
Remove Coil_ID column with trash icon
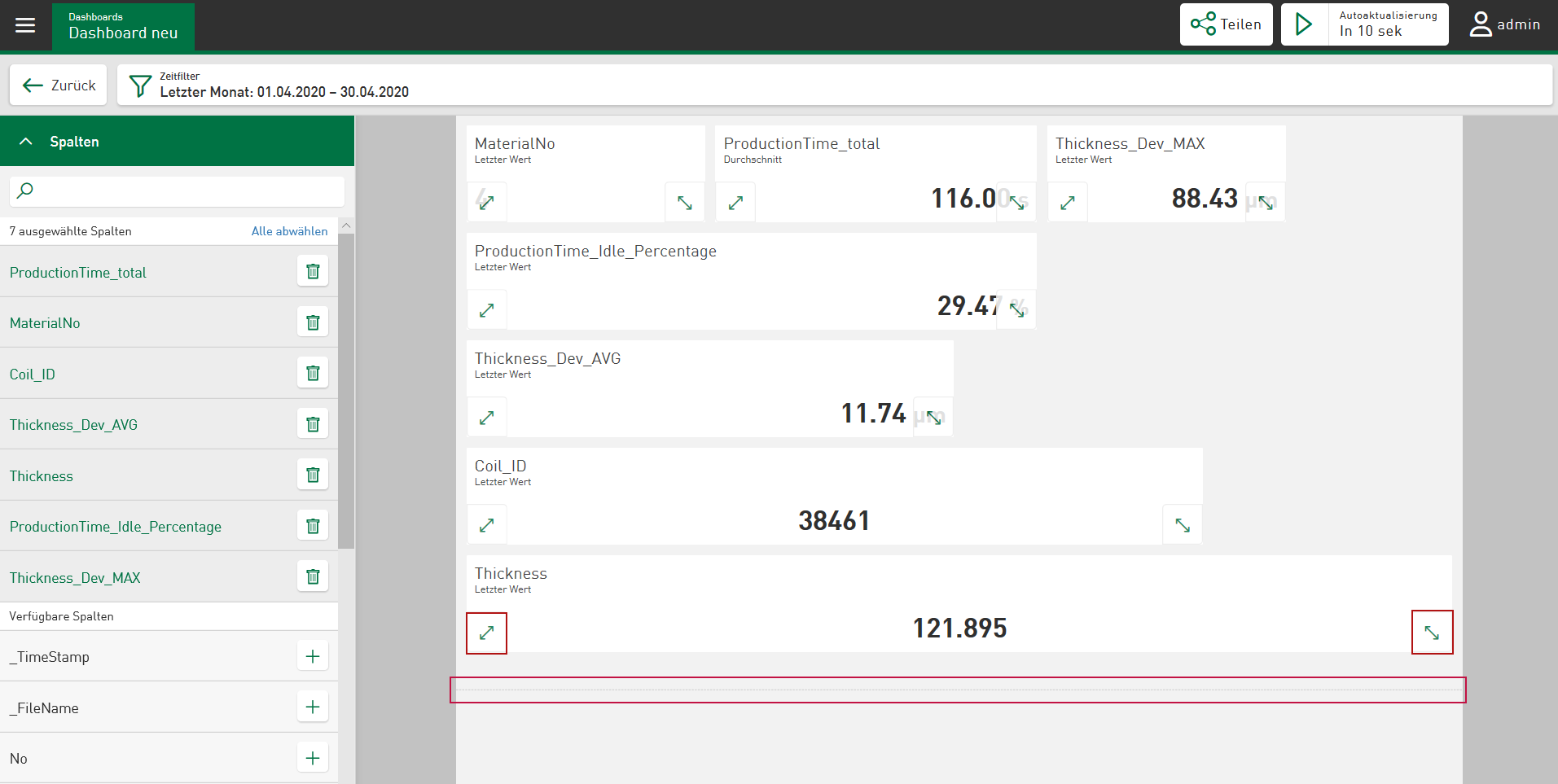tap(313, 374)
